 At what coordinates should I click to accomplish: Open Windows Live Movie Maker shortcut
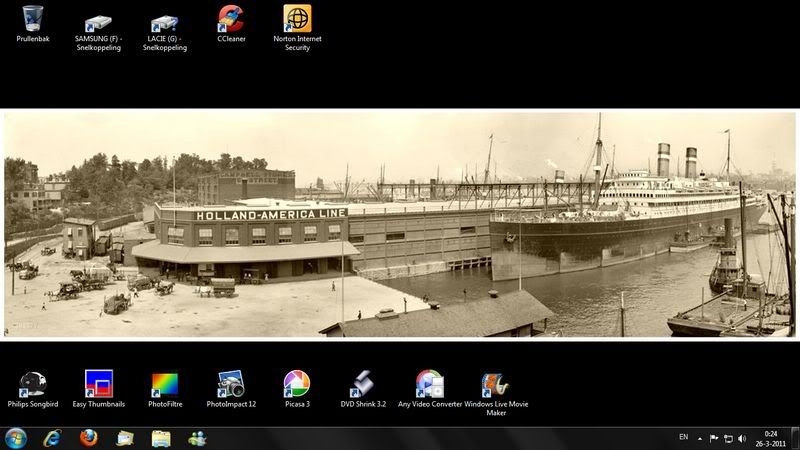coord(496,393)
